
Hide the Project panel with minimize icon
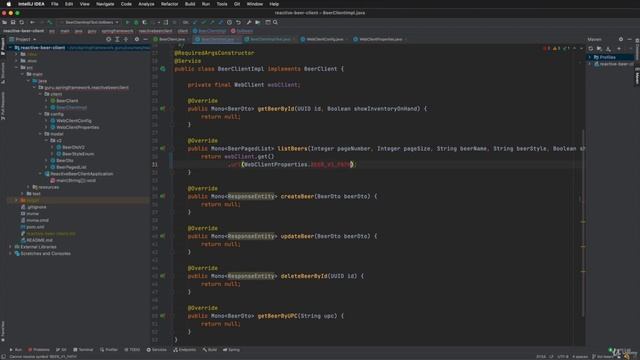145,39
